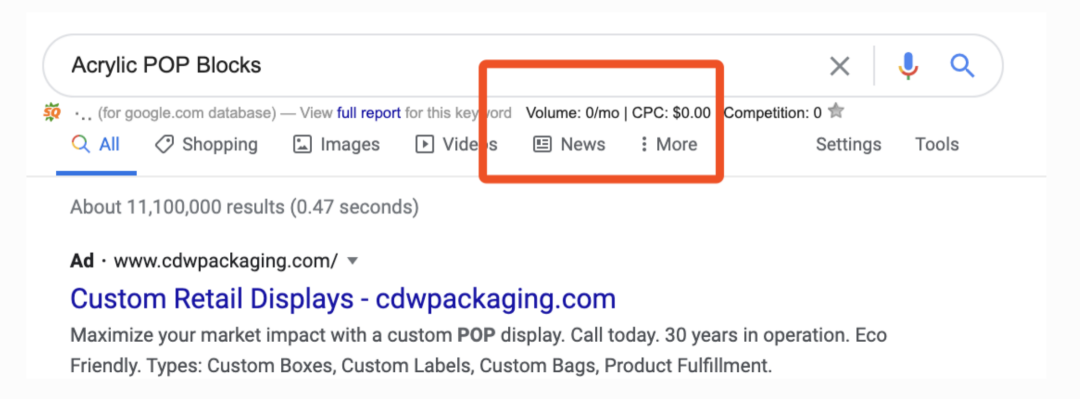
Task: Click the About 11,100,000 results count text
Action: click(245, 207)
